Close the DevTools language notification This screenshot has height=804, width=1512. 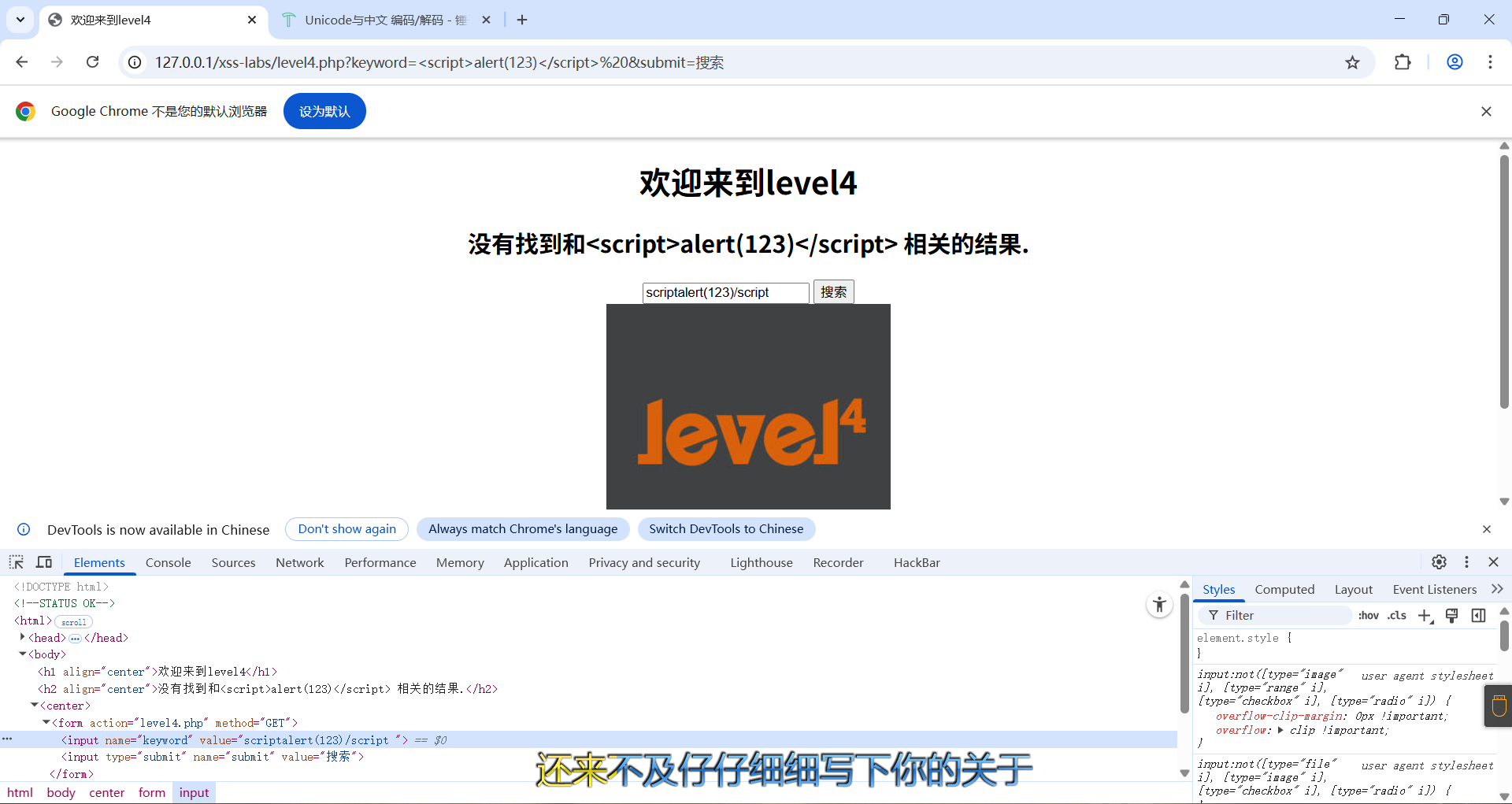(x=1487, y=529)
